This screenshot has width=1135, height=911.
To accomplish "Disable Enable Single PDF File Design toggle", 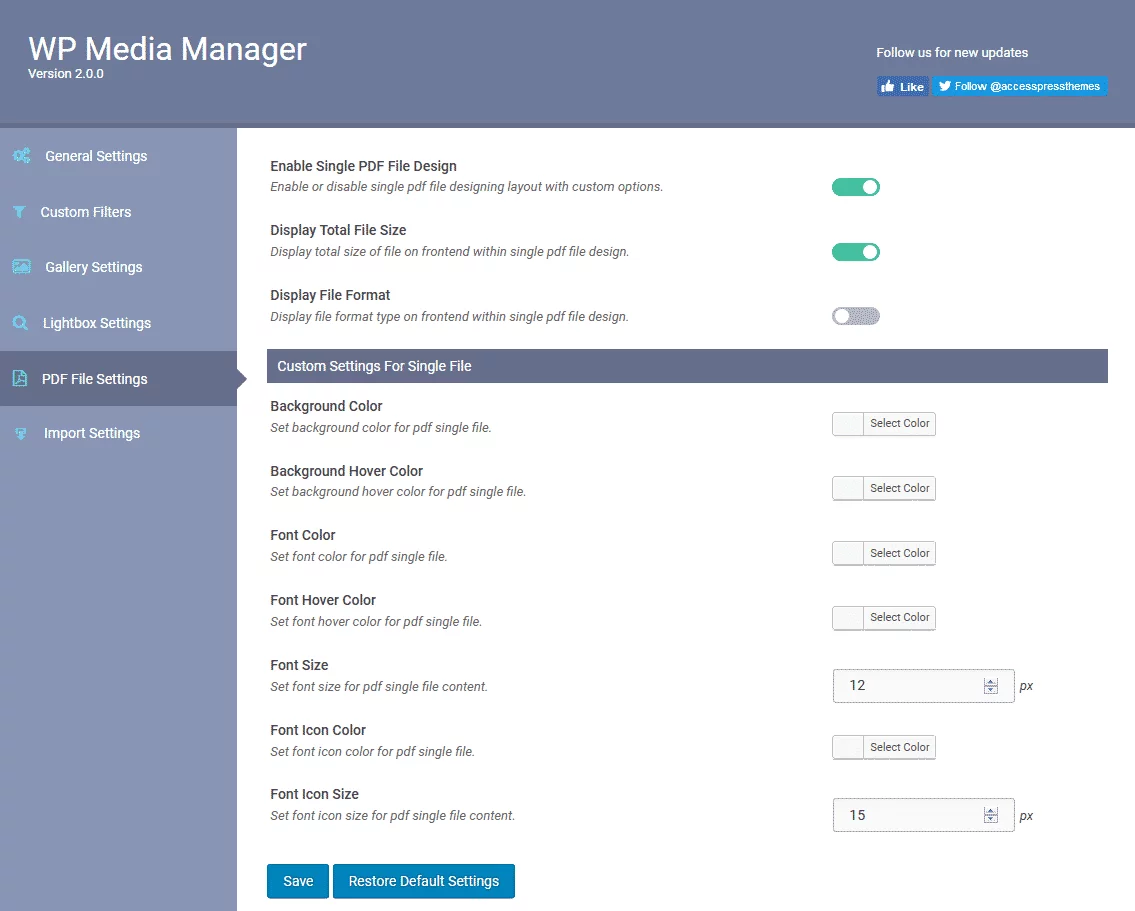I will tap(856, 187).
